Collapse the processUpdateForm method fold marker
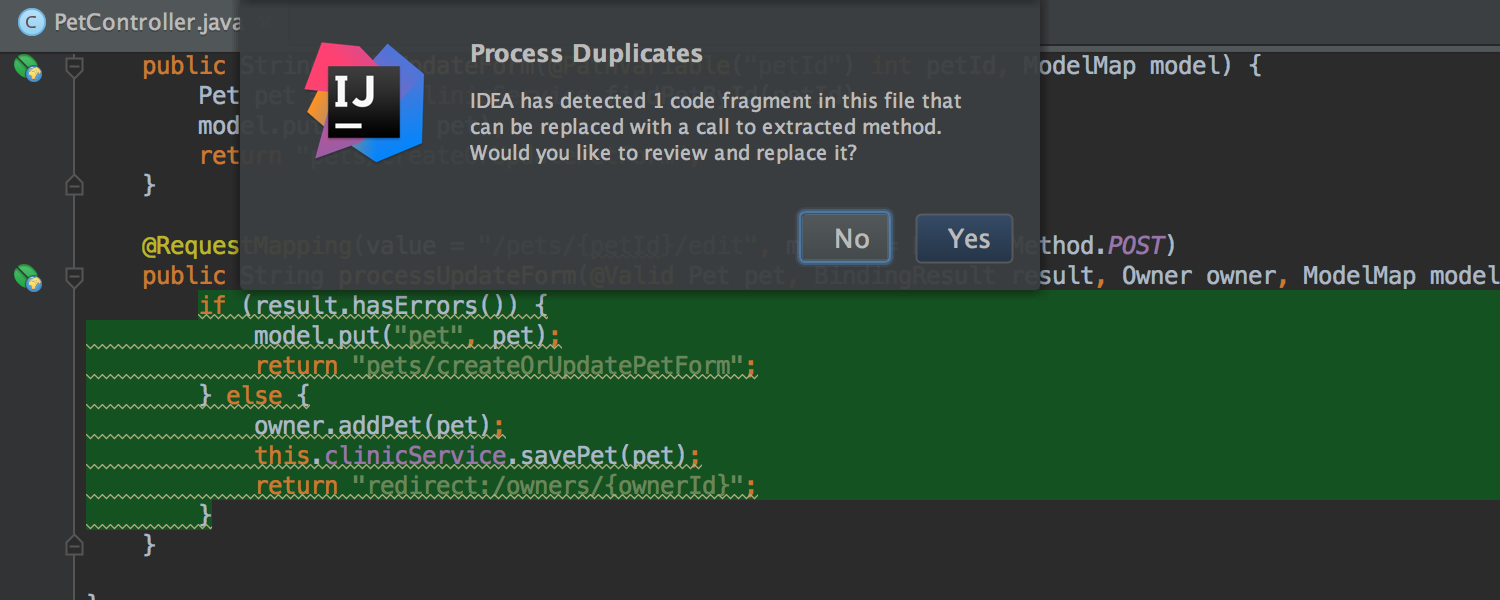 coord(74,276)
